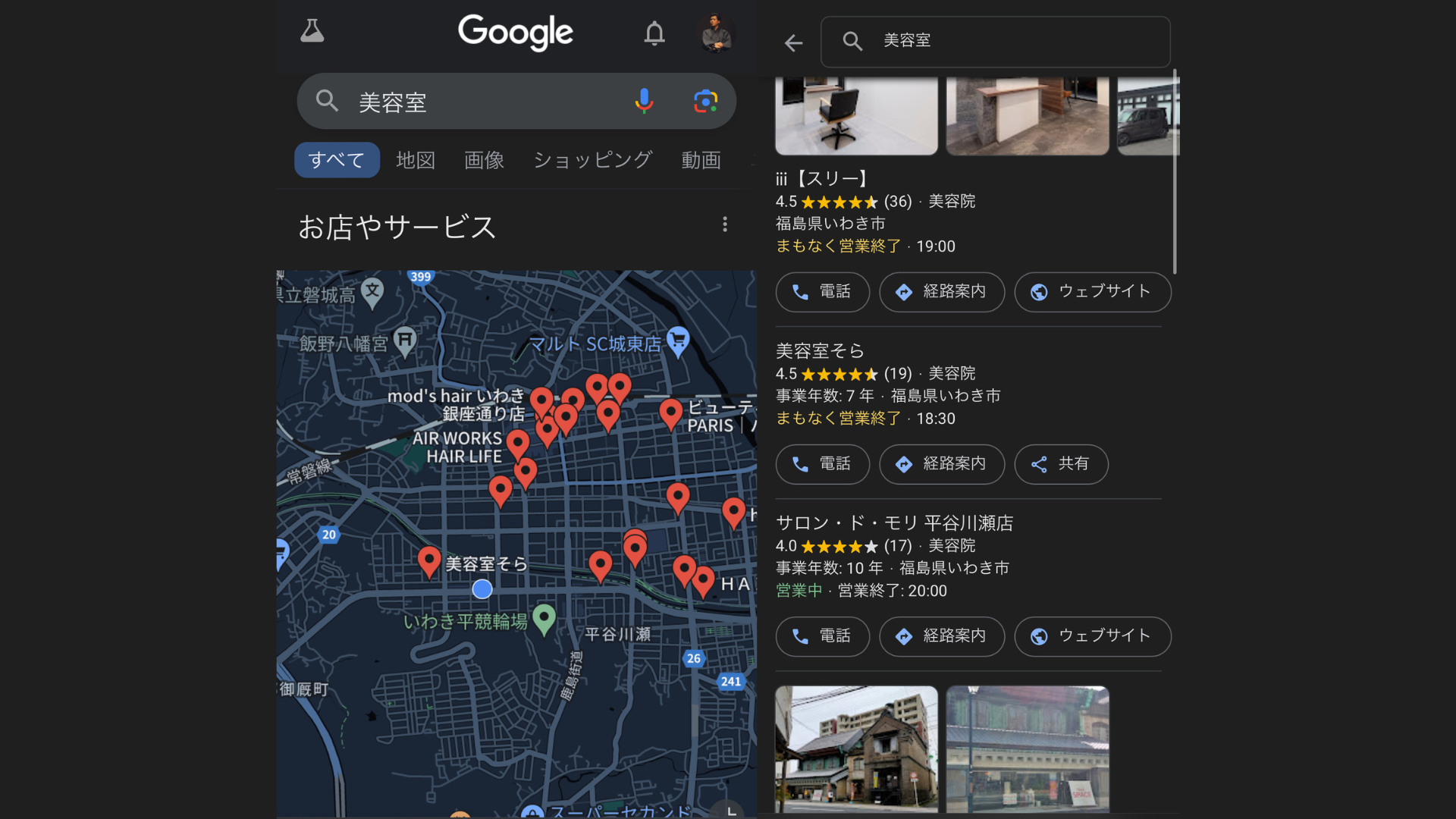Click route 399 road badge
Viewport: 1456px width, 819px height.
[x=420, y=277]
